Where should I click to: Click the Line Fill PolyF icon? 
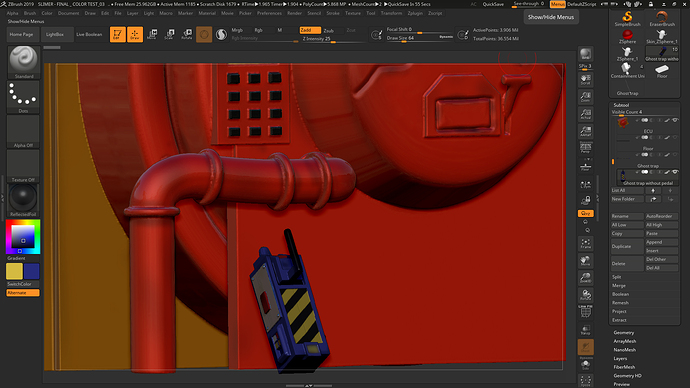(x=585, y=311)
